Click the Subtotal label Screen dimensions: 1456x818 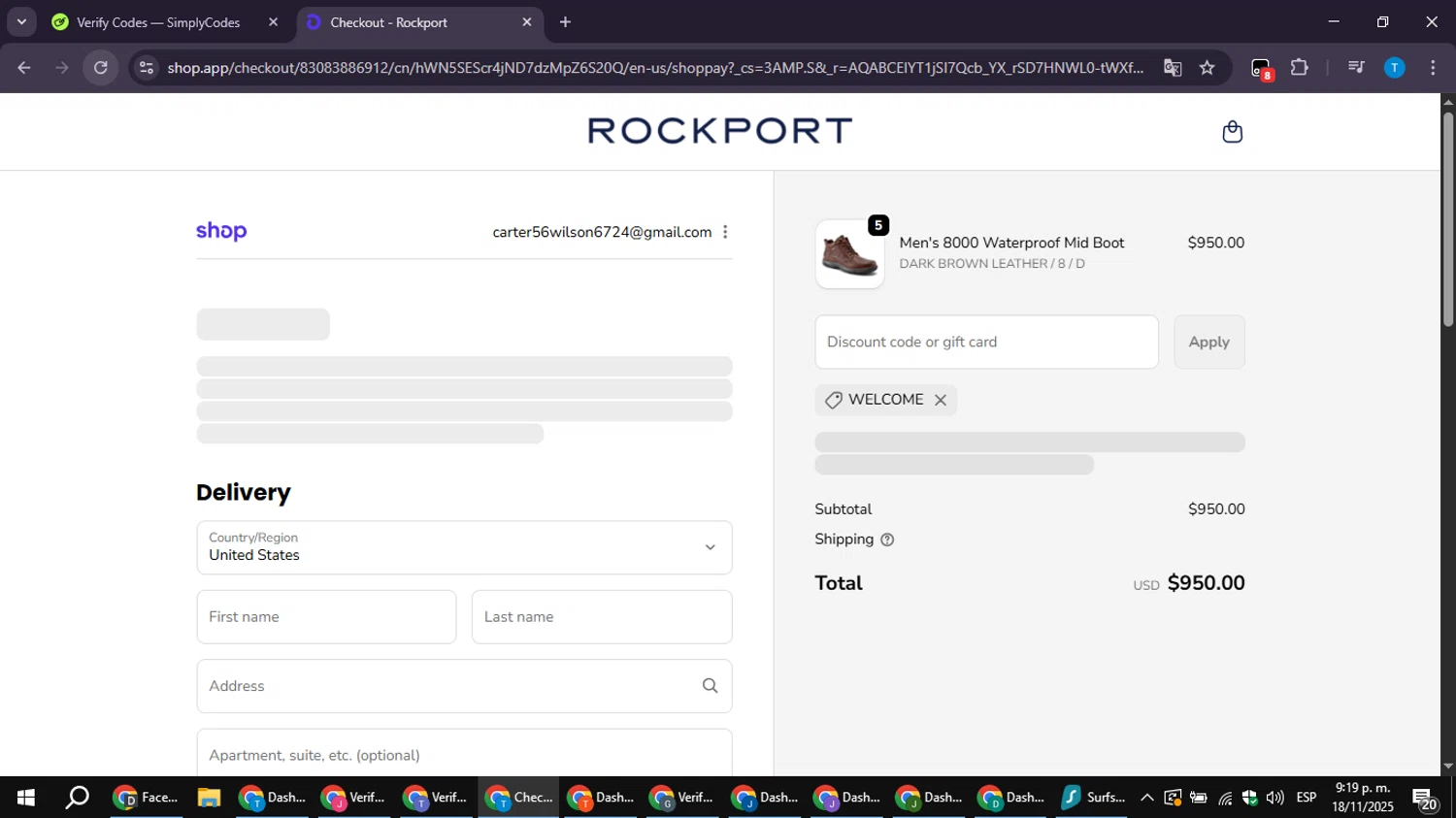843,509
